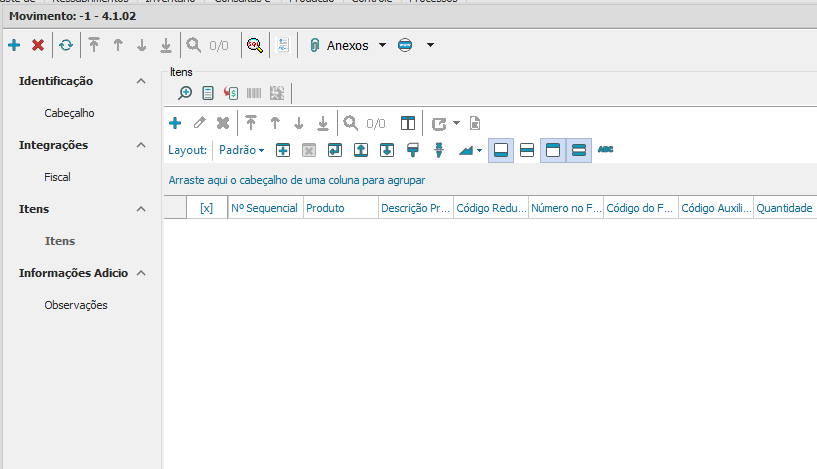Collapse the Integrações section
The image size is (817, 469).
(x=141, y=145)
